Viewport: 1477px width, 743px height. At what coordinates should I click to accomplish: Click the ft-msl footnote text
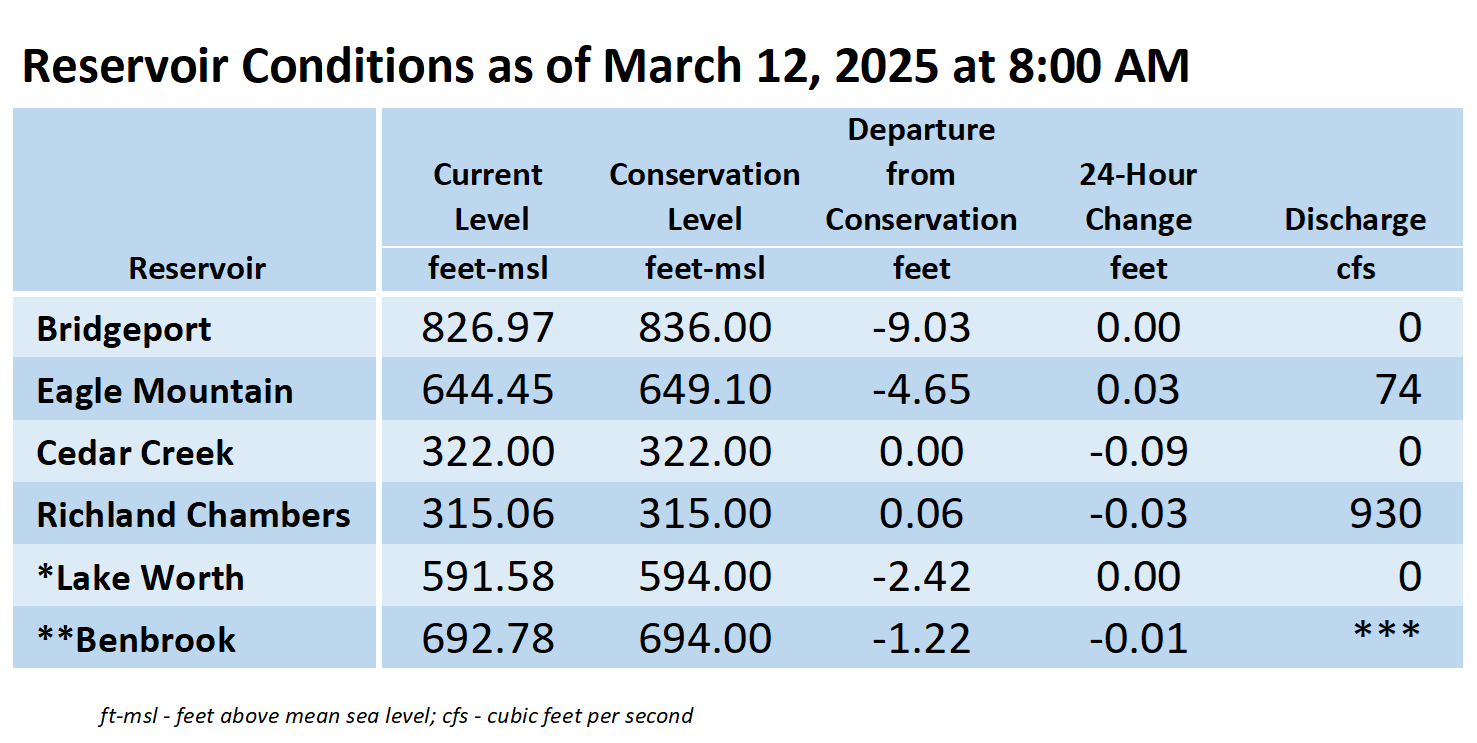(396, 716)
